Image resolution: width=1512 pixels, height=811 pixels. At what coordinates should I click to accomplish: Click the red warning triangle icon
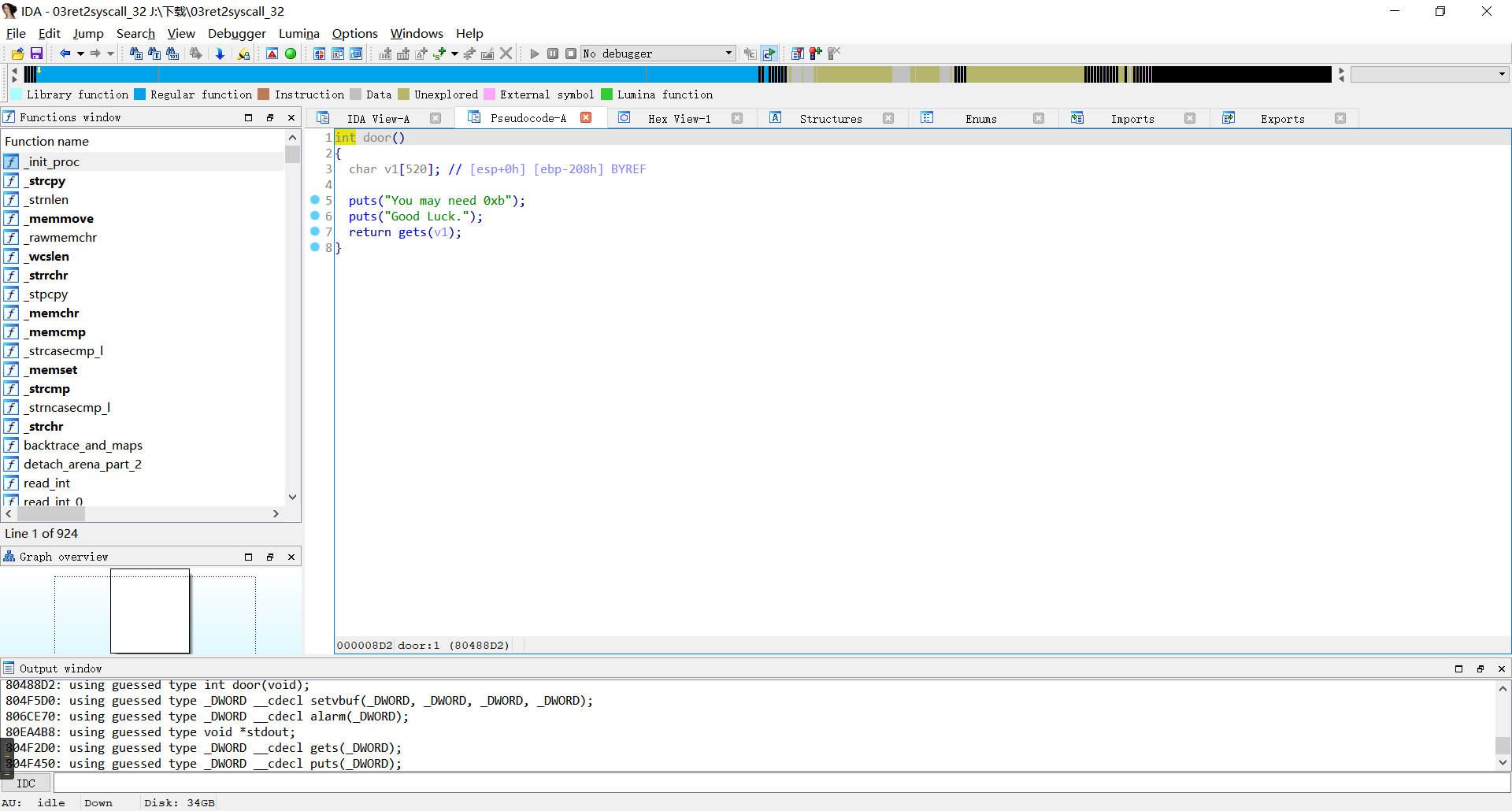[272, 54]
